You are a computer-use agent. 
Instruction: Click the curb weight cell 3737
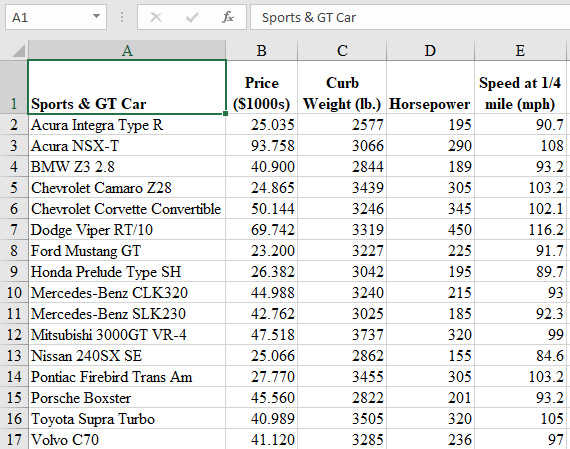coord(342,334)
